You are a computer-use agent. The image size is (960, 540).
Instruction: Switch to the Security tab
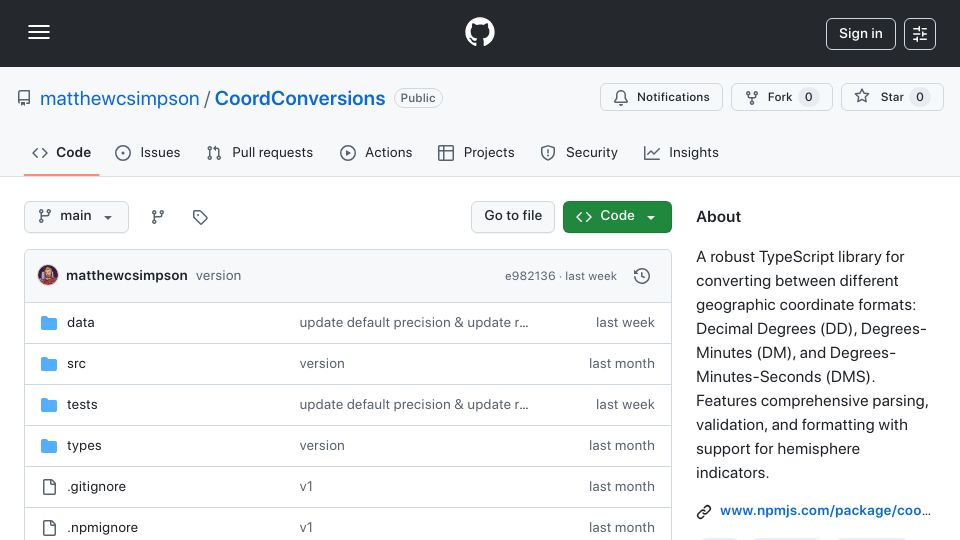click(x=579, y=152)
